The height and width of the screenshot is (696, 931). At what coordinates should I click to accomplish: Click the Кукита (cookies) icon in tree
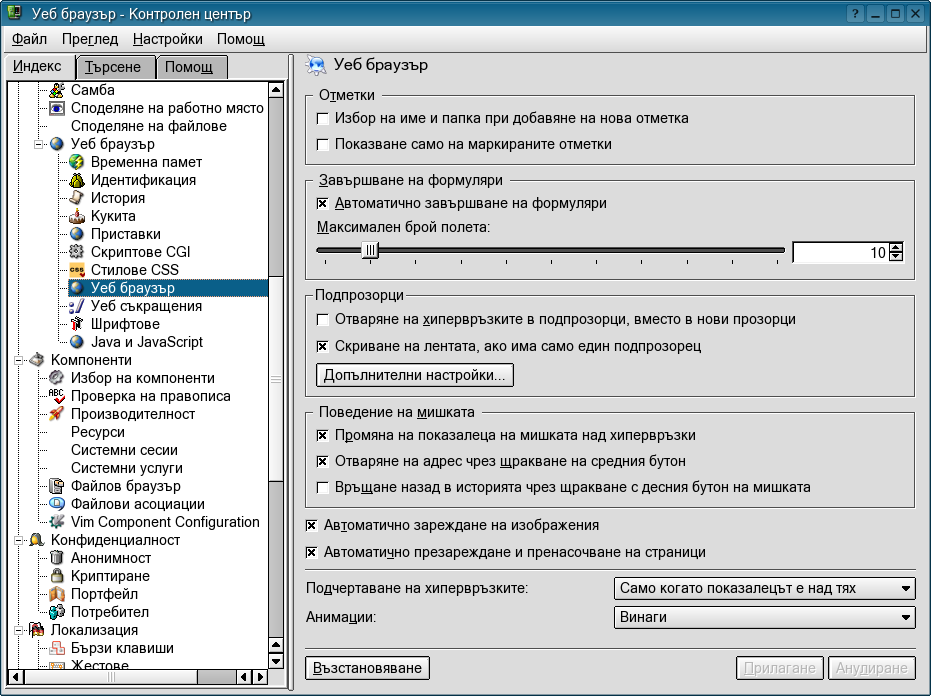tap(77, 216)
